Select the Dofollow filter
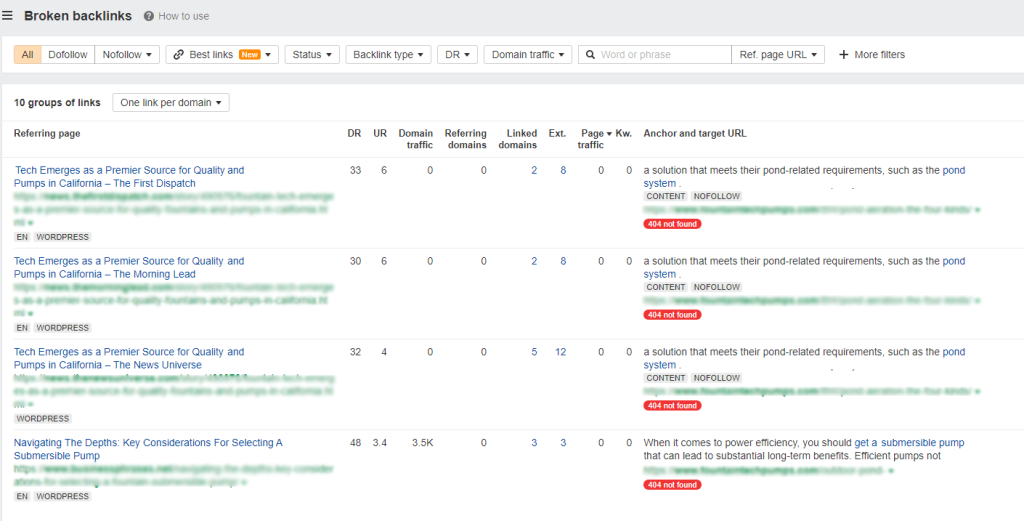The image size is (1024, 521). [68, 55]
